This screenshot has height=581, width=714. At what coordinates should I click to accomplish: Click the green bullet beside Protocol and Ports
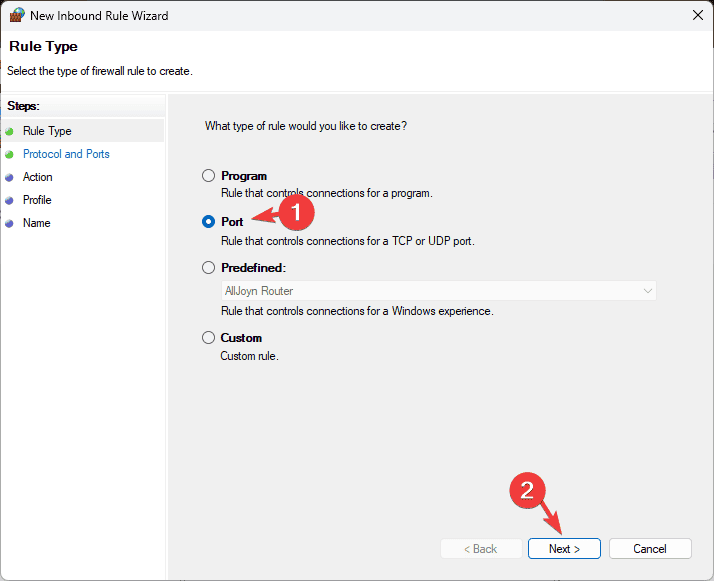(10, 155)
